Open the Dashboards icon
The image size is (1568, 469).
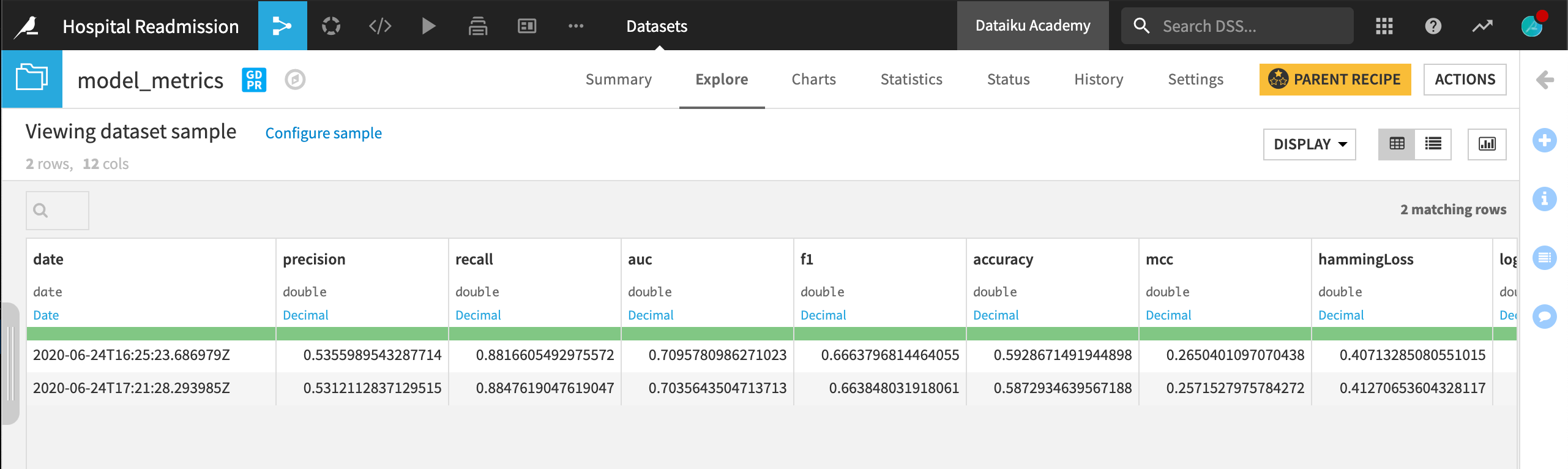pyautogui.click(x=527, y=26)
